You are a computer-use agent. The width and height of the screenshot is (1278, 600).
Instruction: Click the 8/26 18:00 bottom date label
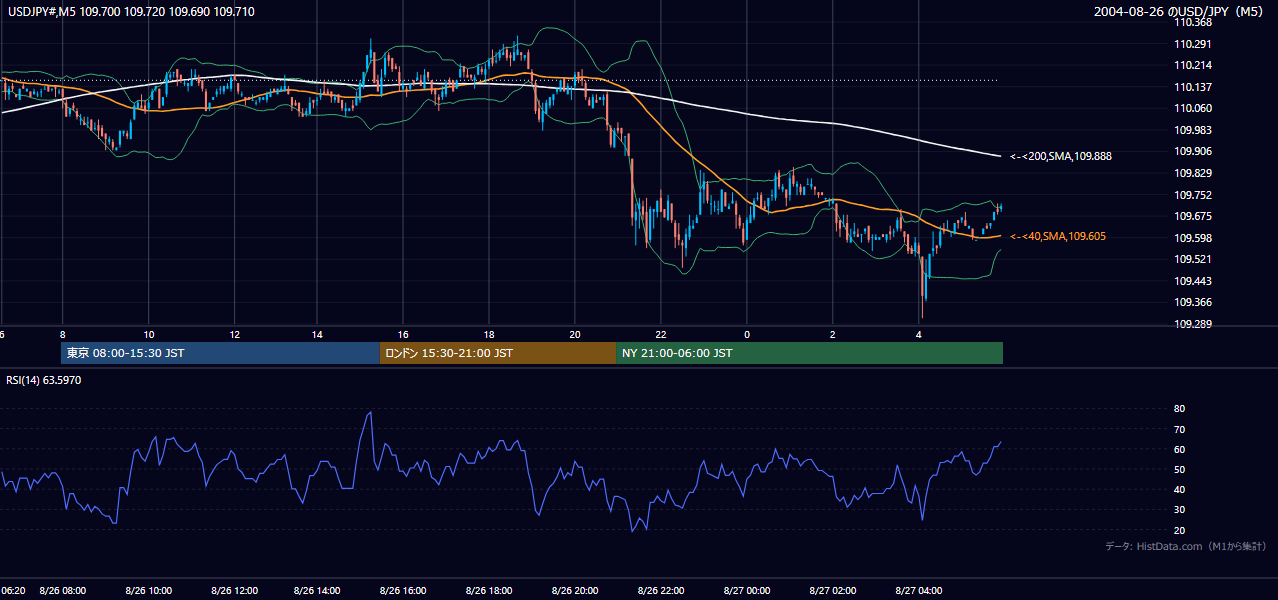489,591
